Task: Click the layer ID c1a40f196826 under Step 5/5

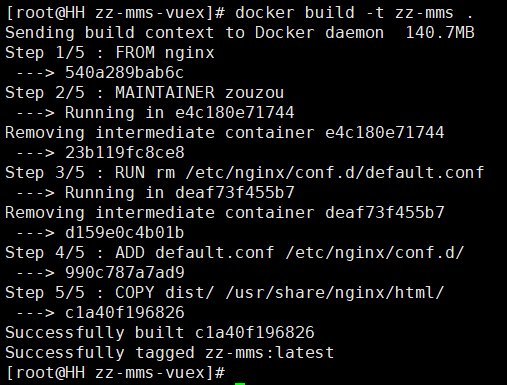Action: tap(124, 313)
